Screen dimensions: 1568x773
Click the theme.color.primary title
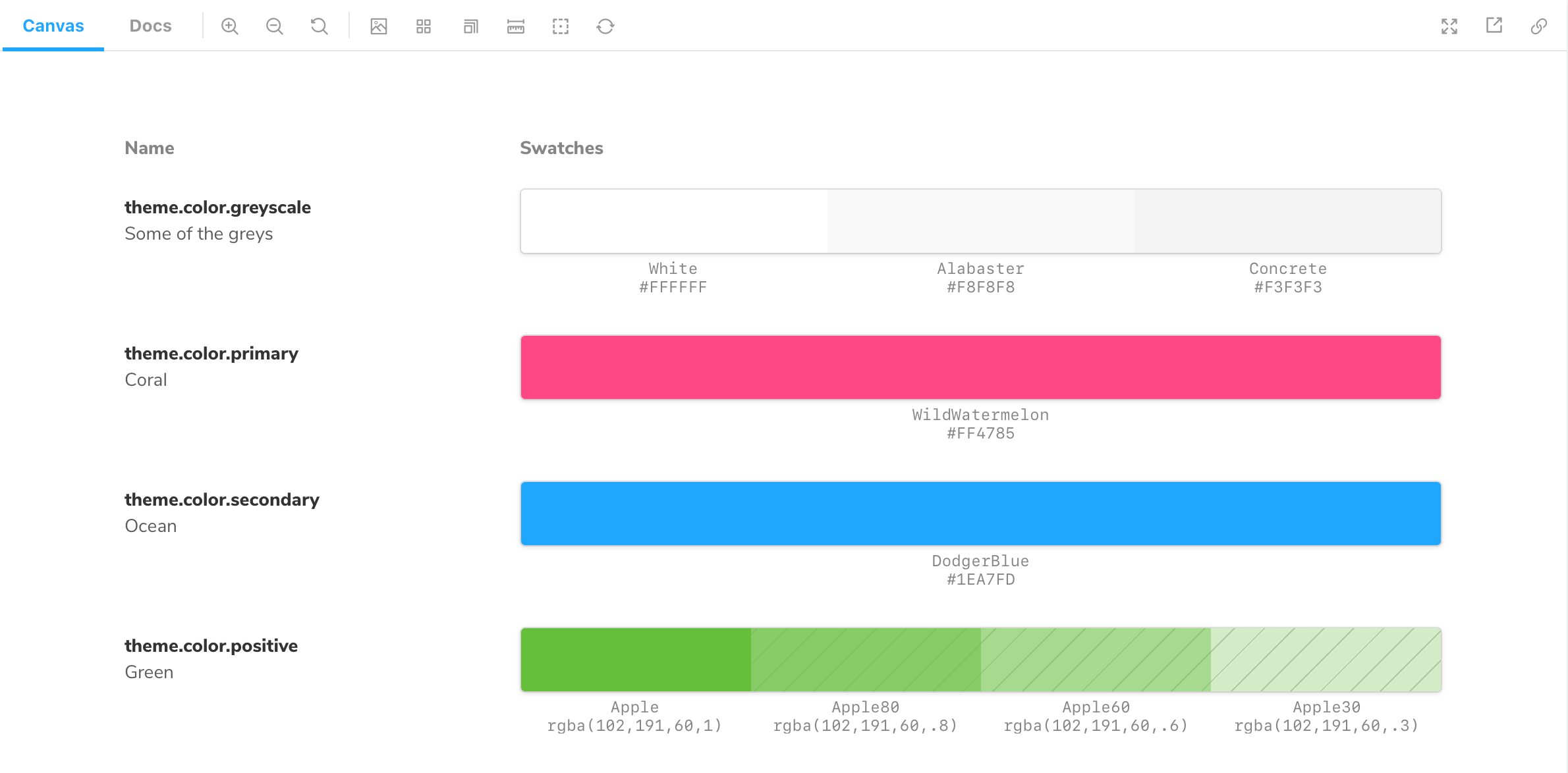point(211,354)
